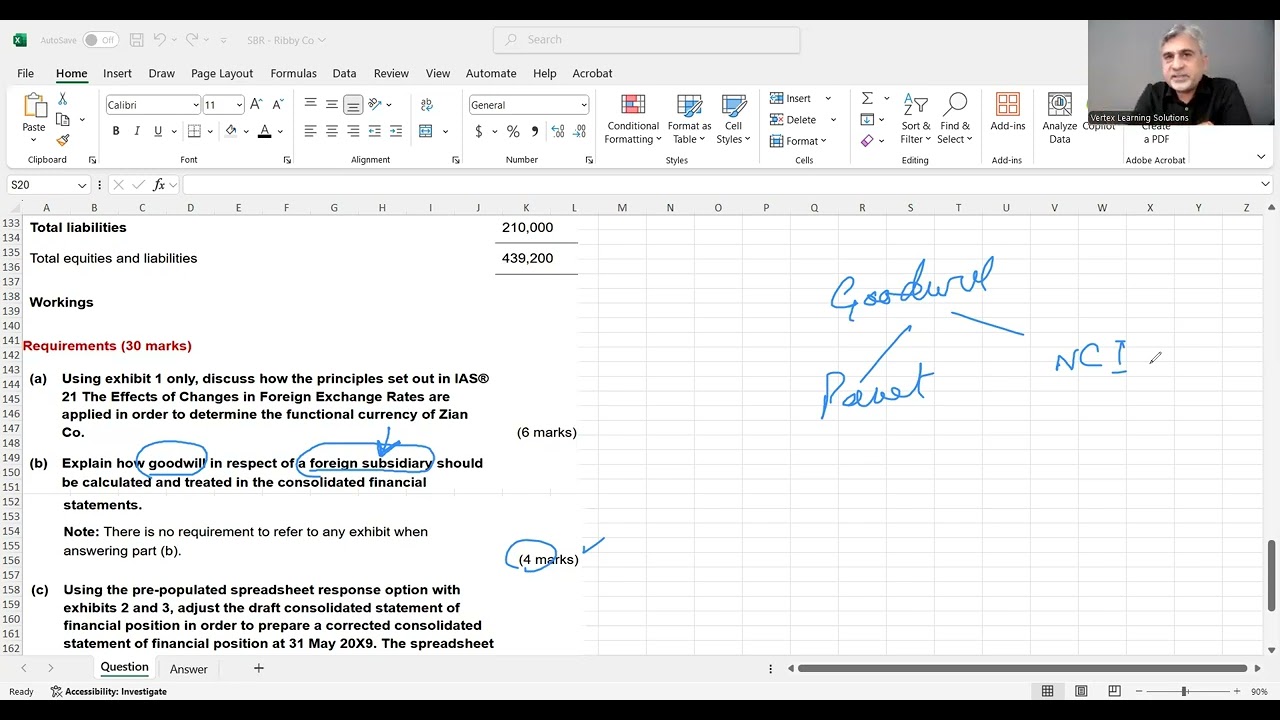Viewport: 1280px width, 720px height.
Task: Toggle Align Left
Action: coord(311,131)
